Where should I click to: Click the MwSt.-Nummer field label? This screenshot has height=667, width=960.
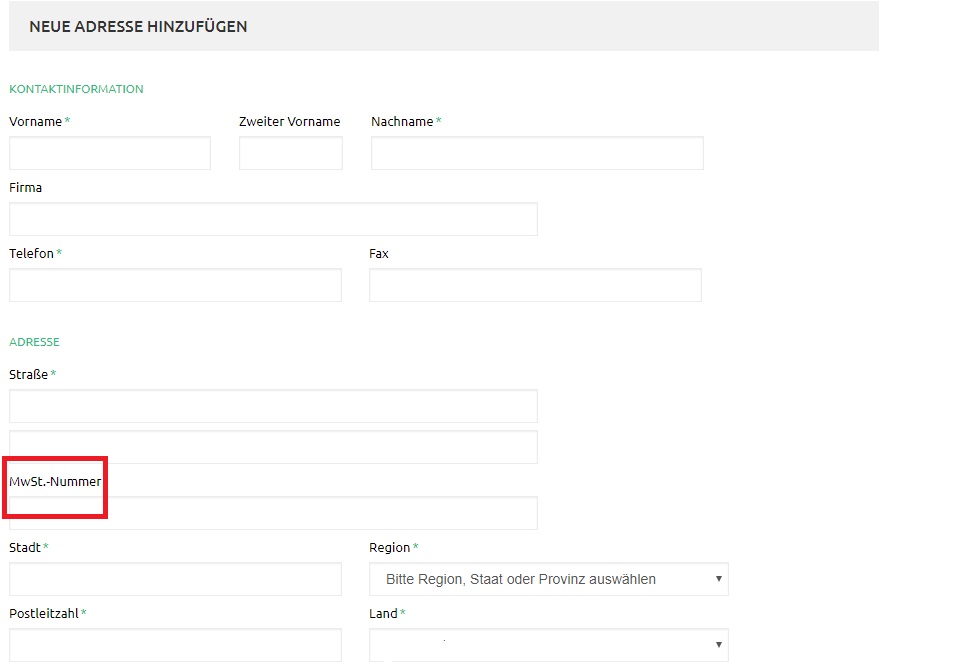click(x=55, y=482)
